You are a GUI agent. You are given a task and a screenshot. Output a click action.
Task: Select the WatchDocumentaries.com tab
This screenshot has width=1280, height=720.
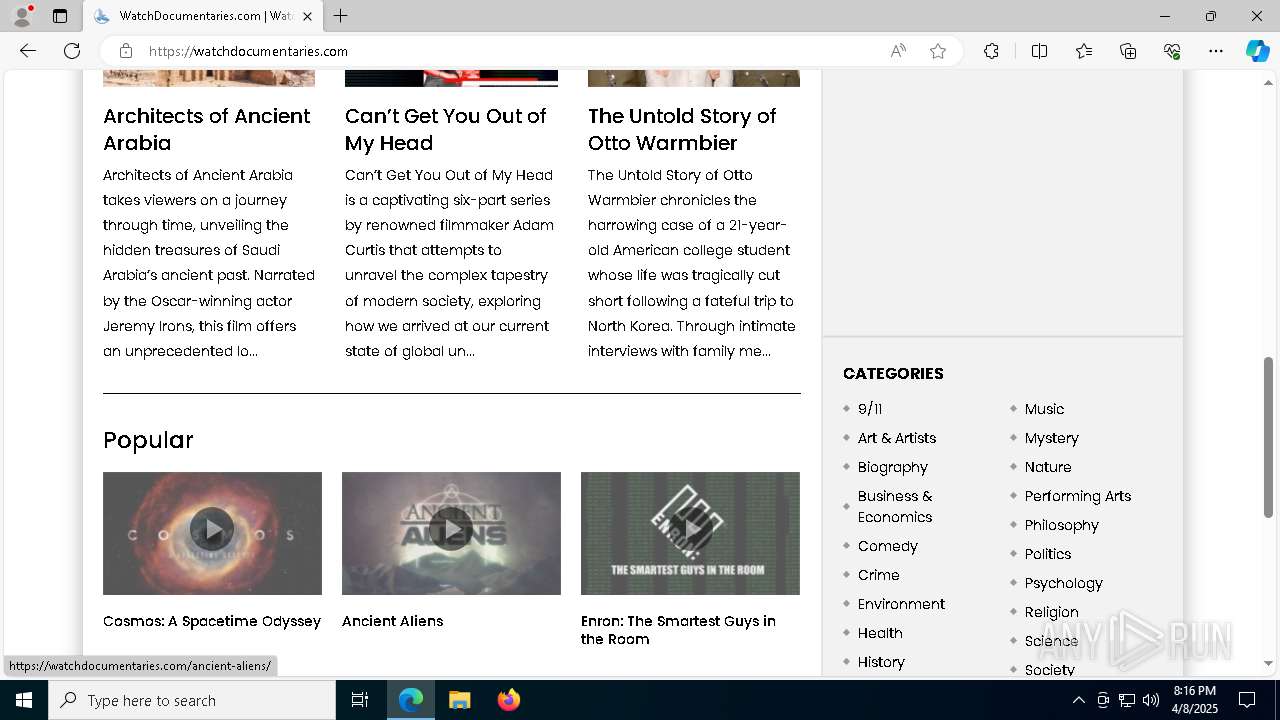click(x=203, y=16)
